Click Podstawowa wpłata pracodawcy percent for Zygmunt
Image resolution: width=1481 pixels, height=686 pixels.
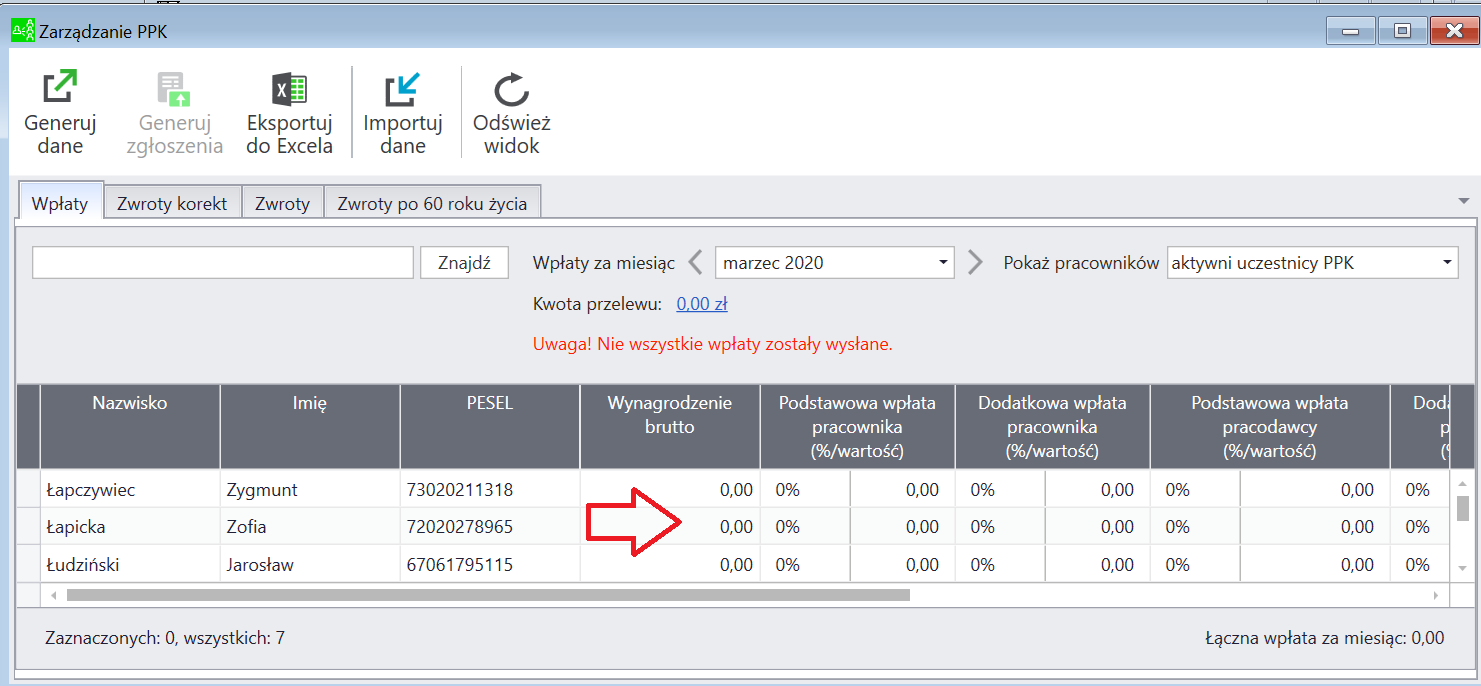click(x=1195, y=490)
